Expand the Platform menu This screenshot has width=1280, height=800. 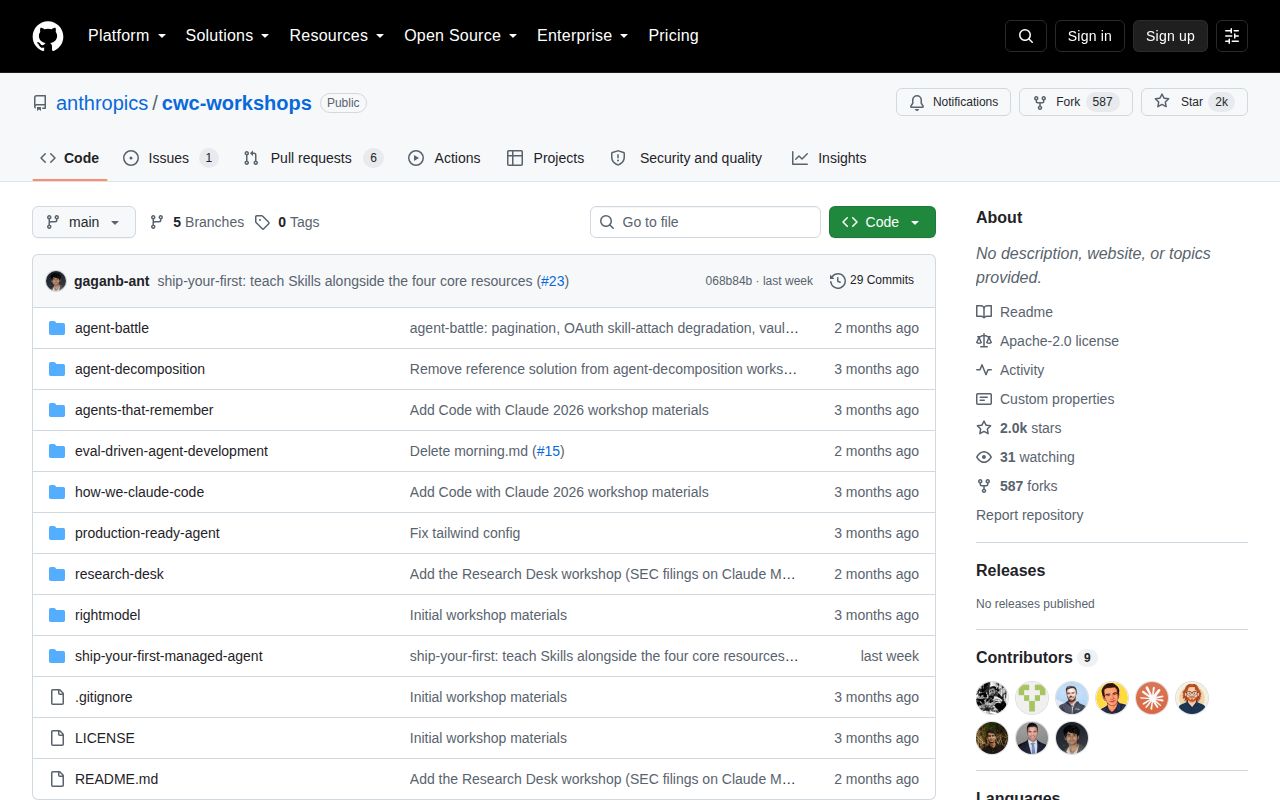126,36
